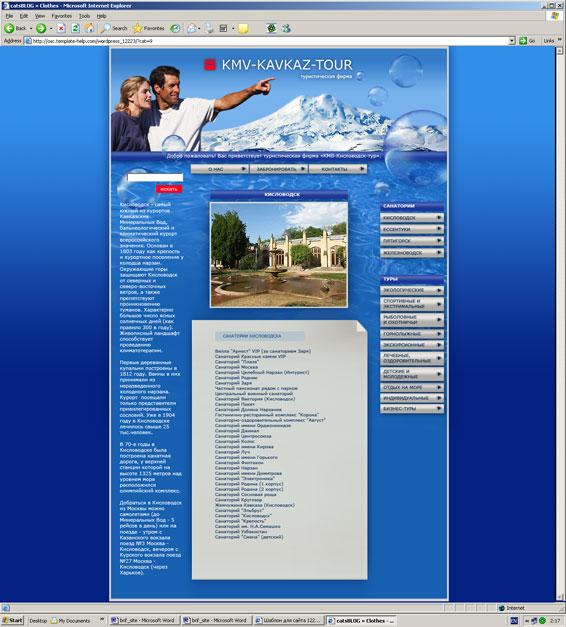Image resolution: width=566 pixels, height=627 pixels.
Task: Stop page loading with red X icon
Action: pos(61,28)
